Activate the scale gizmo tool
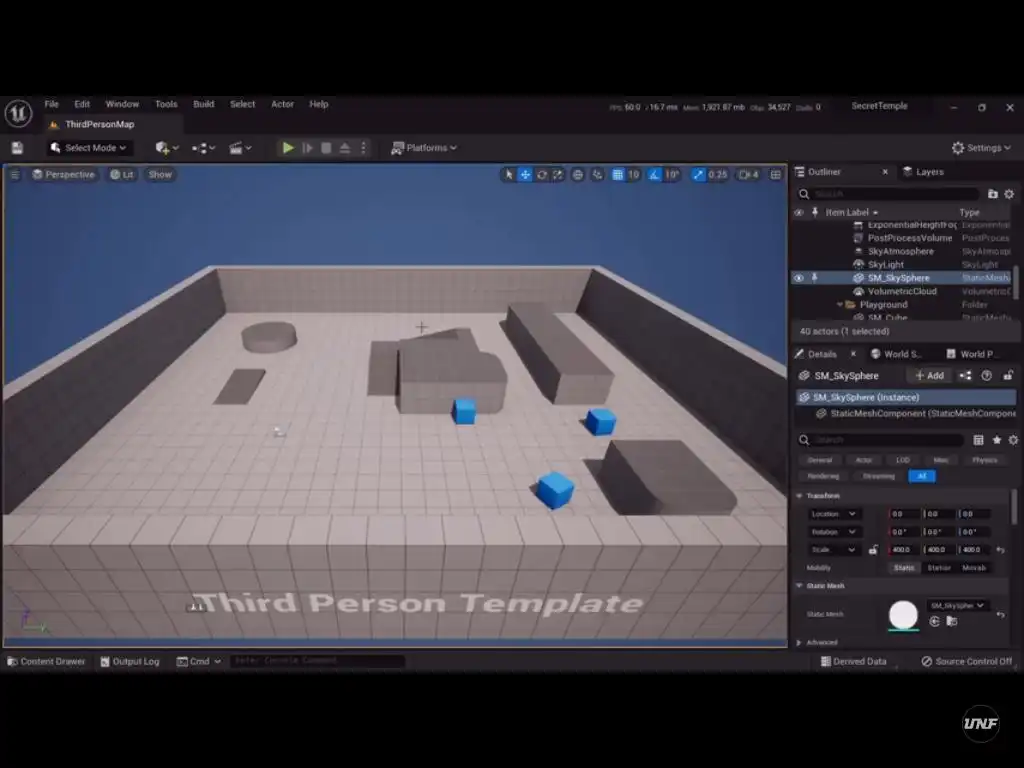The image size is (1024, 768). (x=558, y=174)
